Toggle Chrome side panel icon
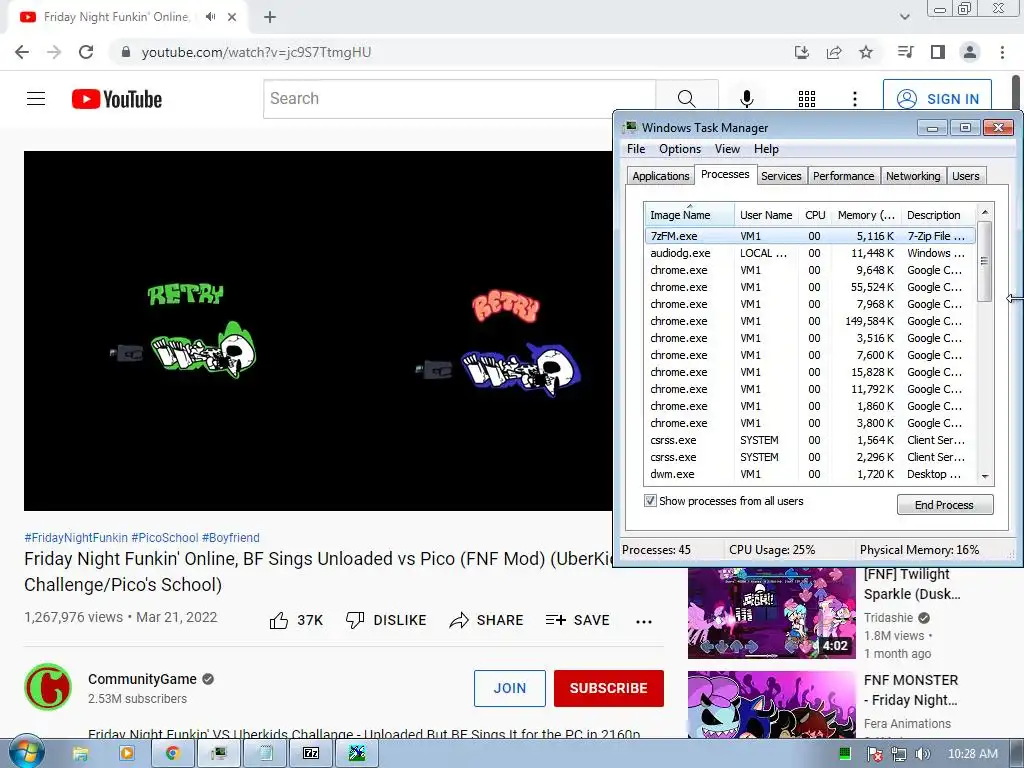This screenshot has height=768, width=1024. point(938,52)
